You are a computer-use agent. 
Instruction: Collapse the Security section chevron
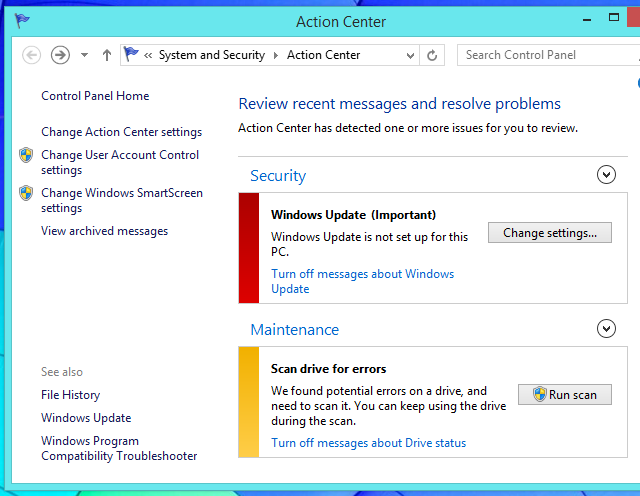coord(606,175)
